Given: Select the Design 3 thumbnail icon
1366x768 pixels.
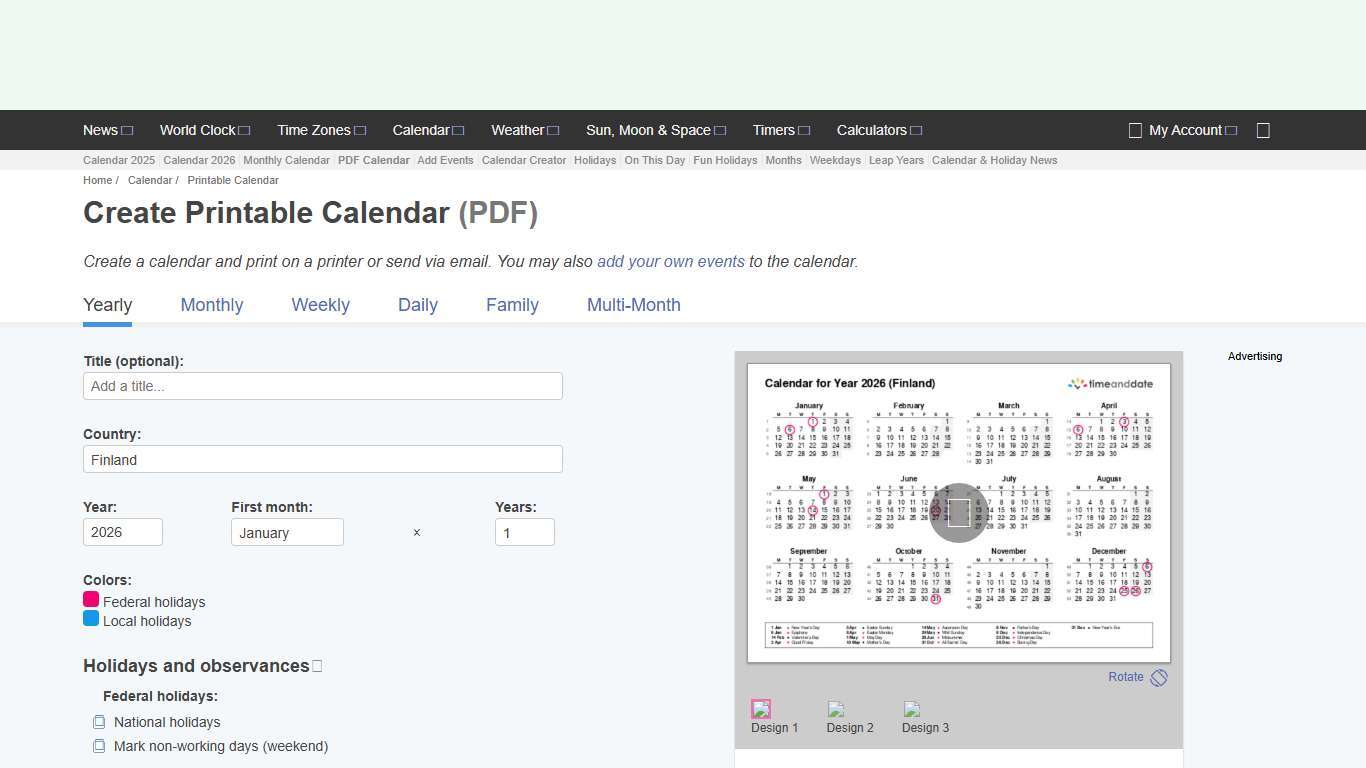Looking at the screenshot, I should (x=910, y=709).
